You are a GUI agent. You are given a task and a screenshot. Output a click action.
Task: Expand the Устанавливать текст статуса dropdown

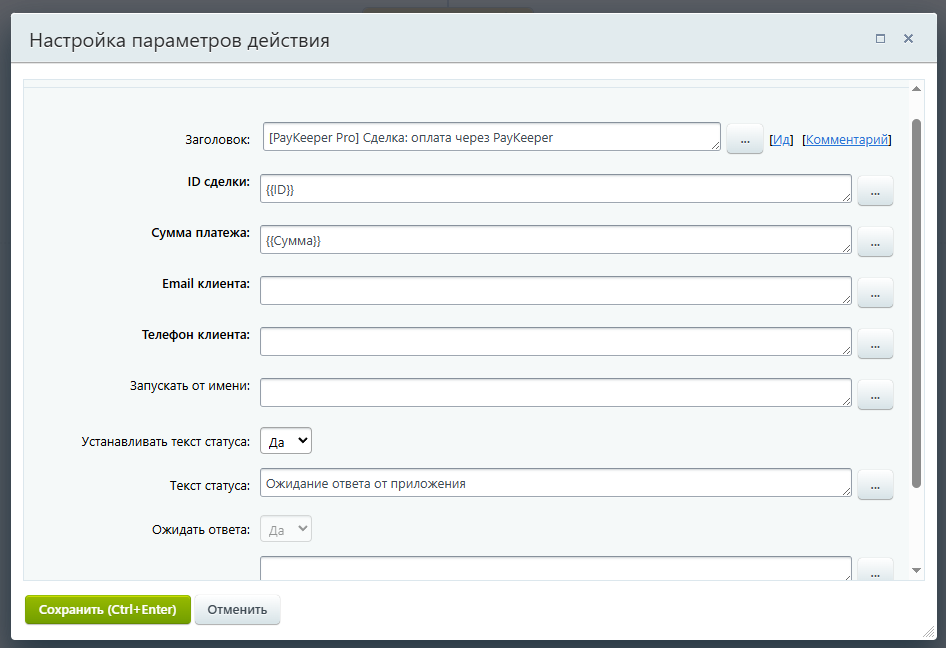(286, 441)
